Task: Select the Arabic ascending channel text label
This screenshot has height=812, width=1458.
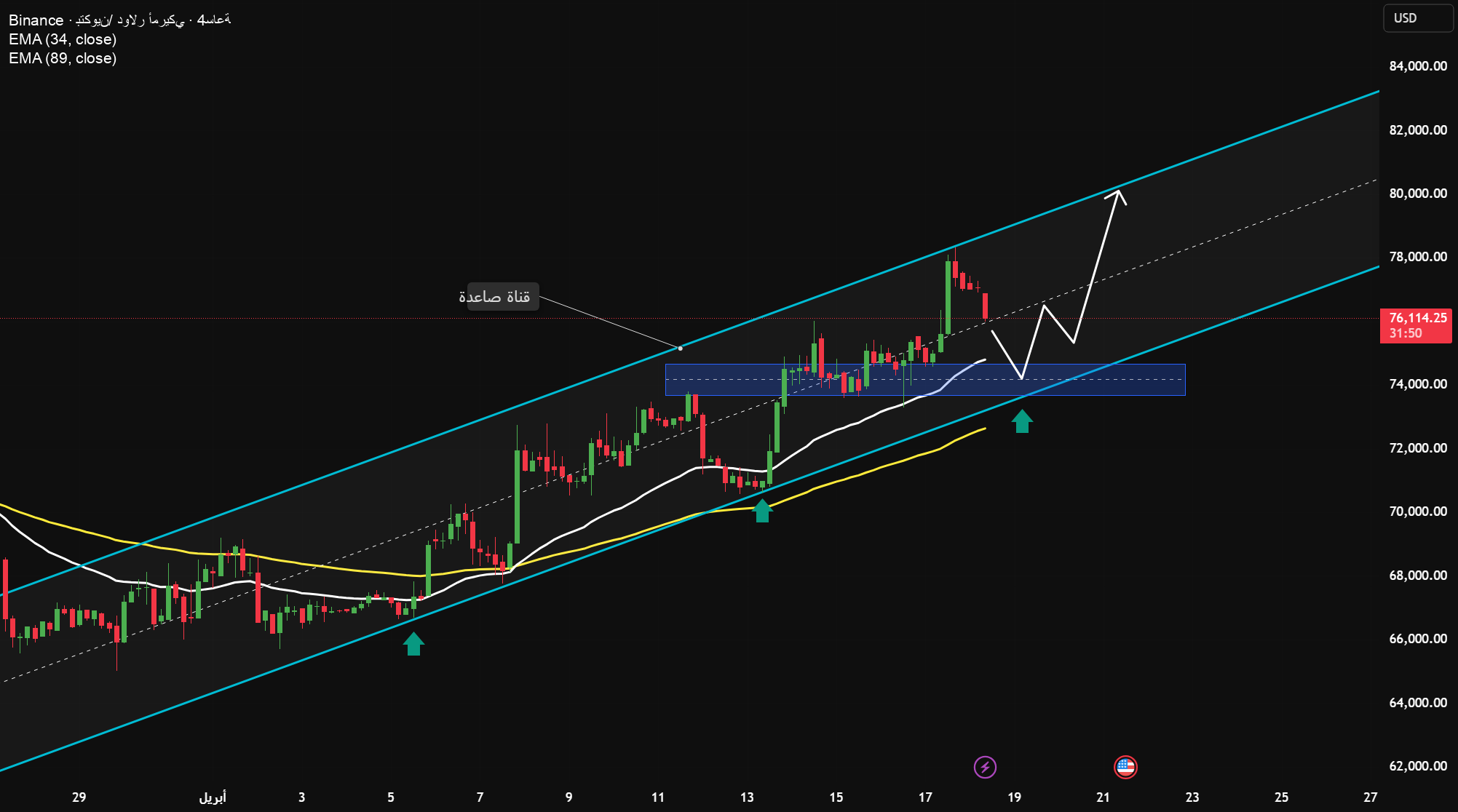Action: [x=502, y=297]
